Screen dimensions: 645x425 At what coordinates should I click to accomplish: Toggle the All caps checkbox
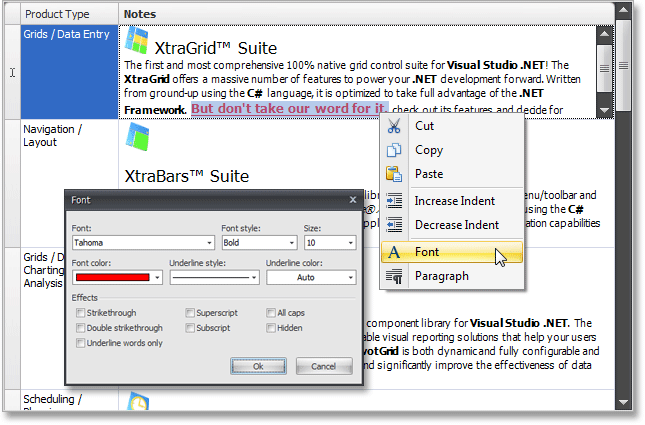271,313
